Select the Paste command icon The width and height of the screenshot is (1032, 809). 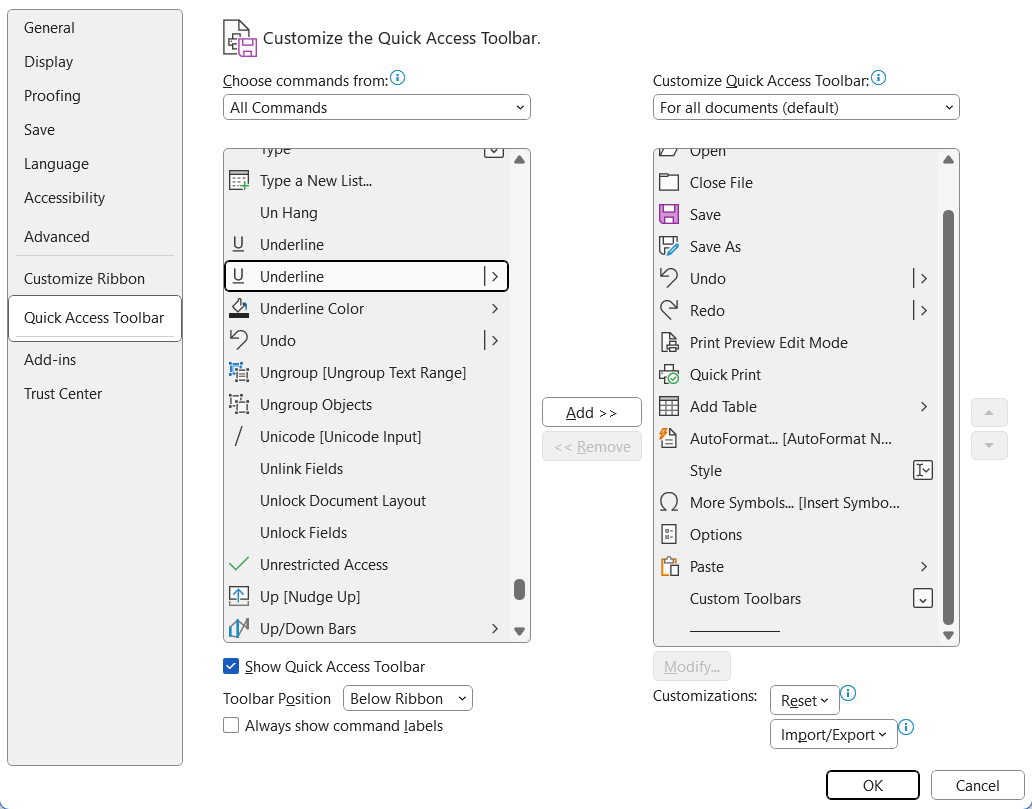[x=667, y=566]
